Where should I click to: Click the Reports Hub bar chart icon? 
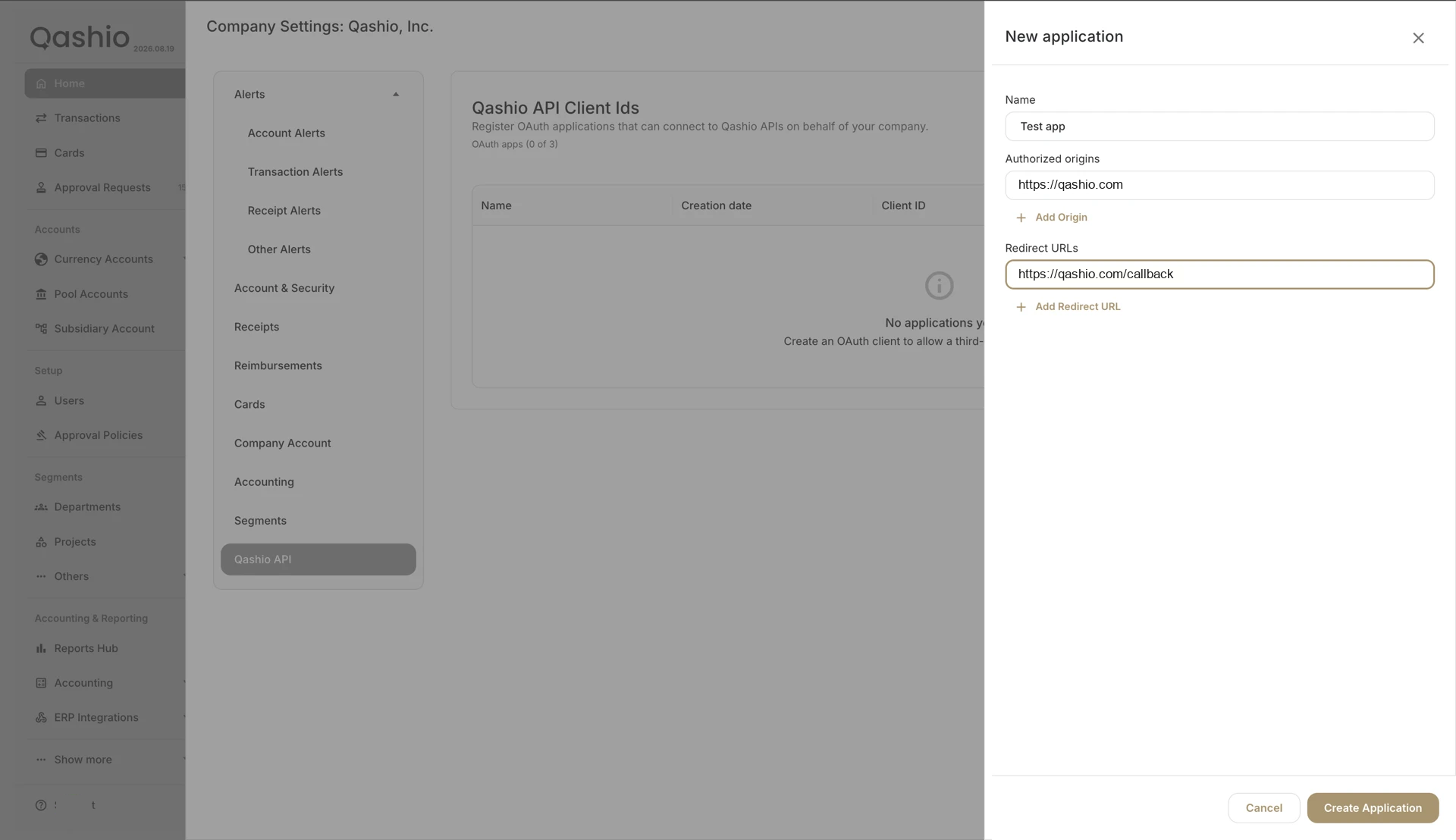41,648
